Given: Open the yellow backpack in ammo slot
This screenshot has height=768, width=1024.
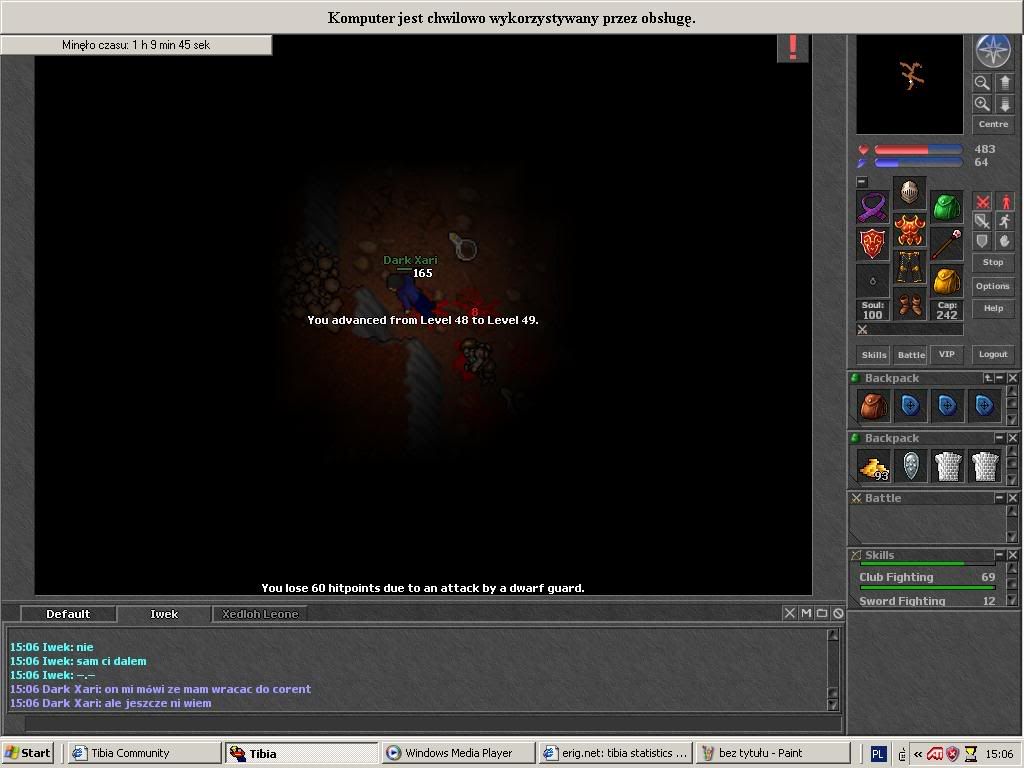Looking at the screenshot, I should click(946, 281).
